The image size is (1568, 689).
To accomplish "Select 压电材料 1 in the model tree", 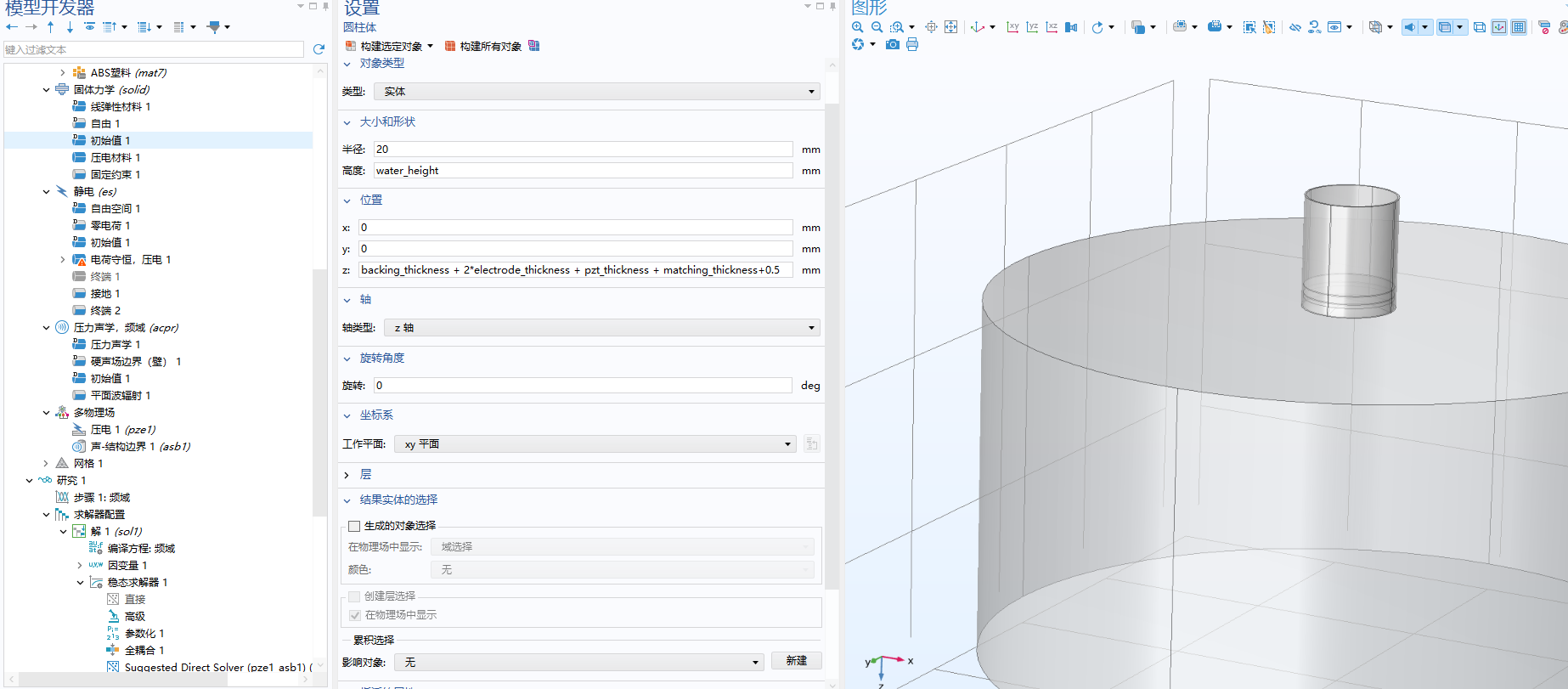I will tap(116, 157).
